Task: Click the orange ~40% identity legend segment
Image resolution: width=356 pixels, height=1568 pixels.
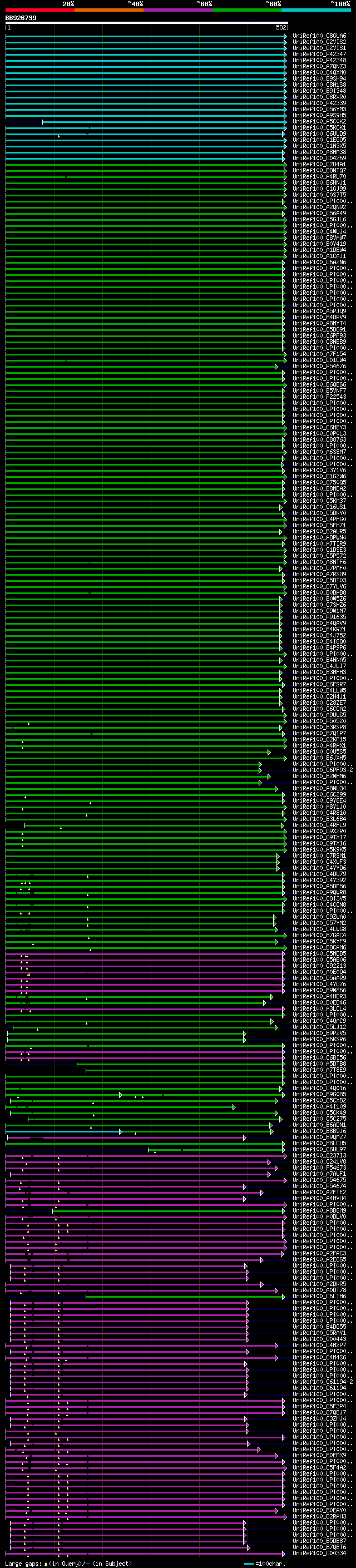Action: (x=109, y=10)
